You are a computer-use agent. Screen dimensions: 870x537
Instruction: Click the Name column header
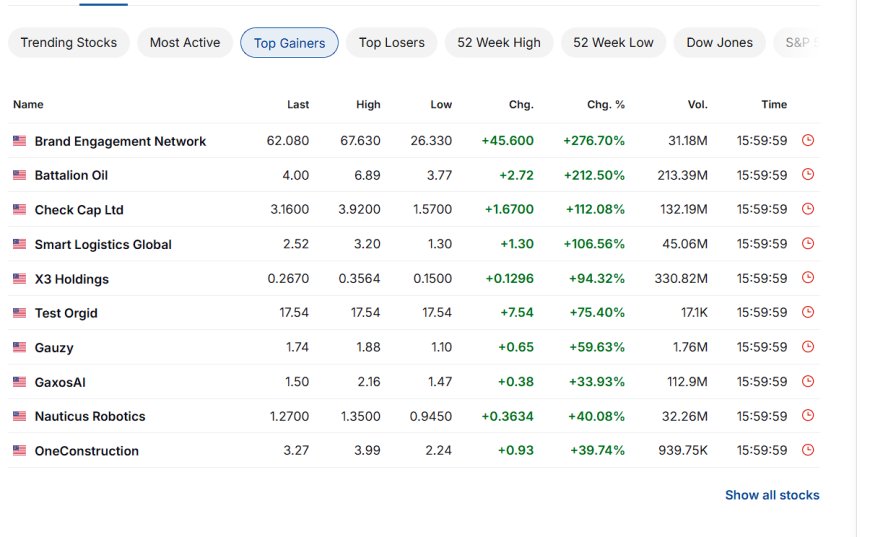28,104
